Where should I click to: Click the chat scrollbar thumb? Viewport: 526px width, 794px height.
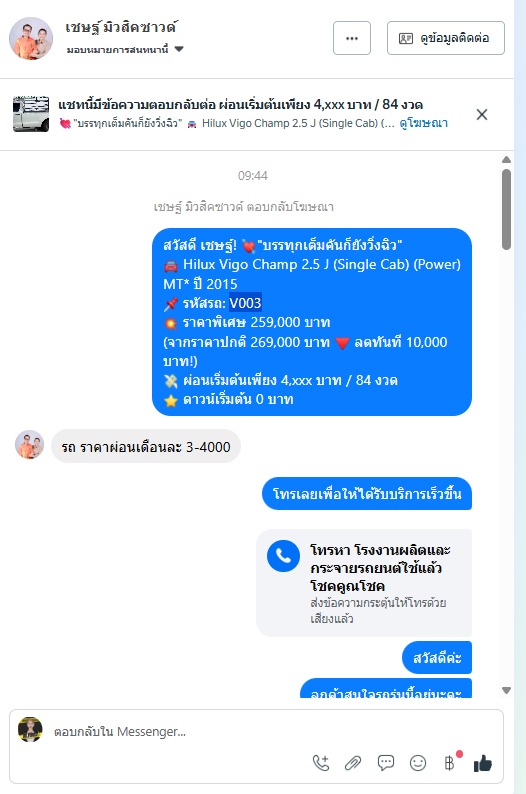click(506, 209)
